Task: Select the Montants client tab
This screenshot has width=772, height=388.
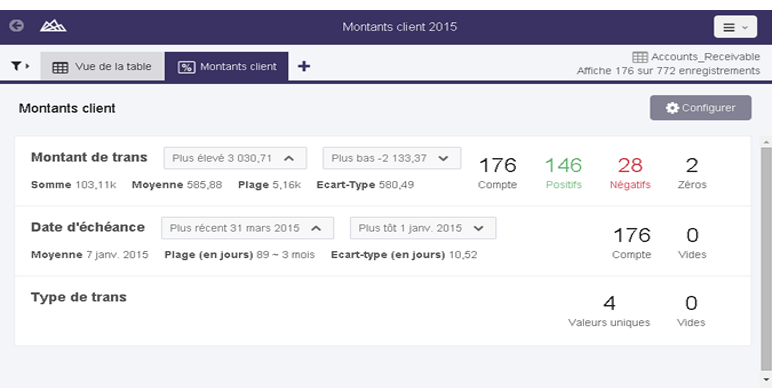Action: [226, 67]
